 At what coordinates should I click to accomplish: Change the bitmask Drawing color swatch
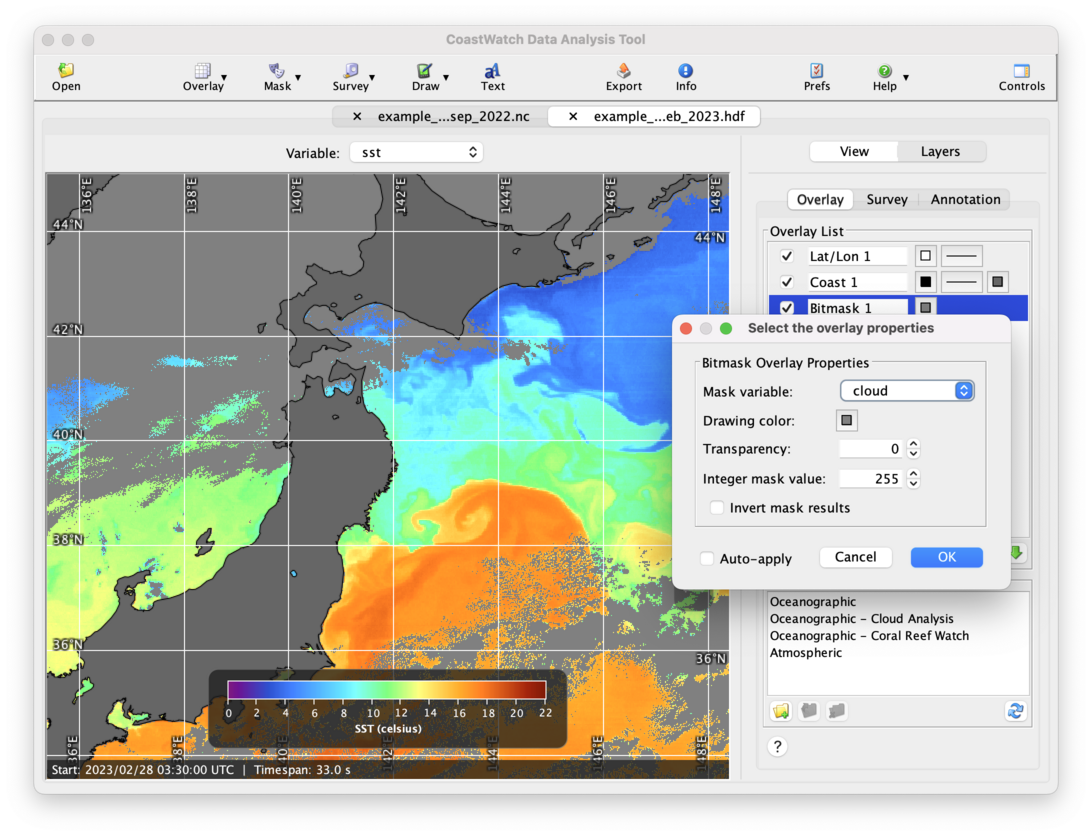[846, 420]
